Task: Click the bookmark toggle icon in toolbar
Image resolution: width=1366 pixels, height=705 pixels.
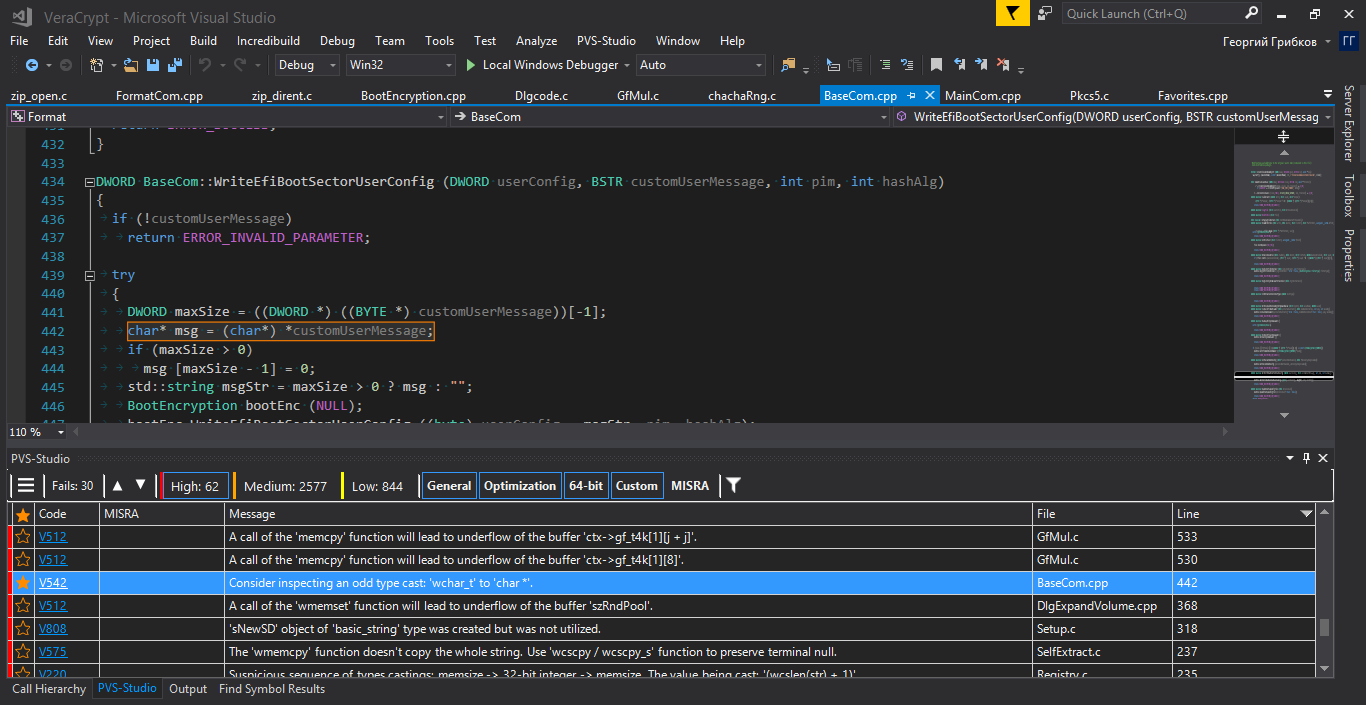Action: click(936, 65)
